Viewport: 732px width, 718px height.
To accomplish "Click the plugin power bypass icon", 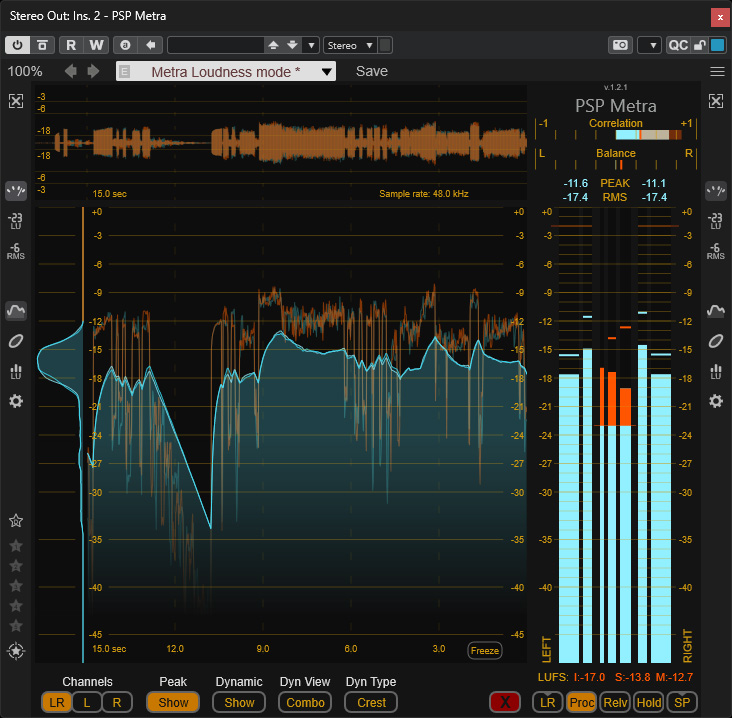I will coord(17,45).
